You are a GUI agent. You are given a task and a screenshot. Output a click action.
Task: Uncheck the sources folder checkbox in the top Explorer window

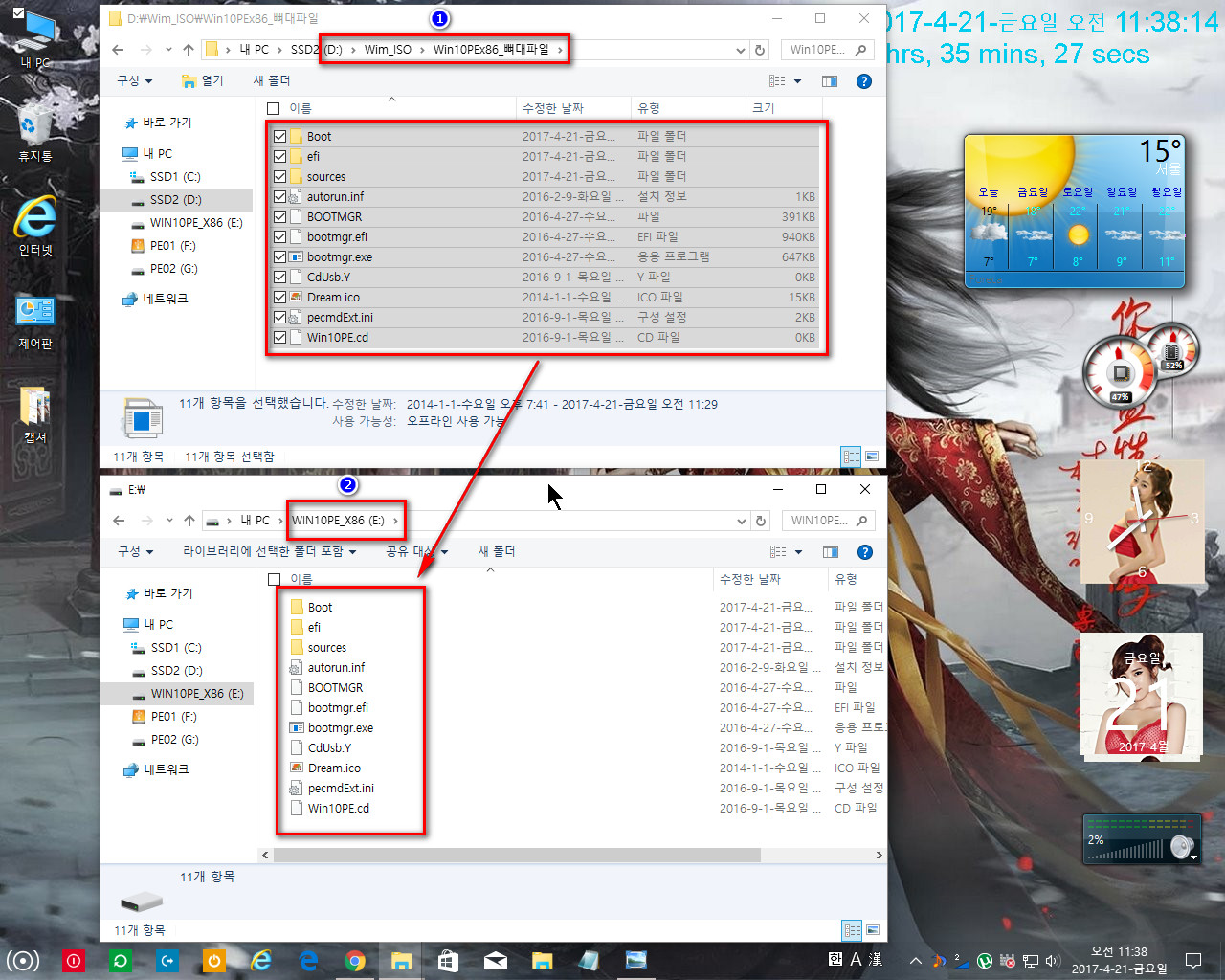point(279,176)
